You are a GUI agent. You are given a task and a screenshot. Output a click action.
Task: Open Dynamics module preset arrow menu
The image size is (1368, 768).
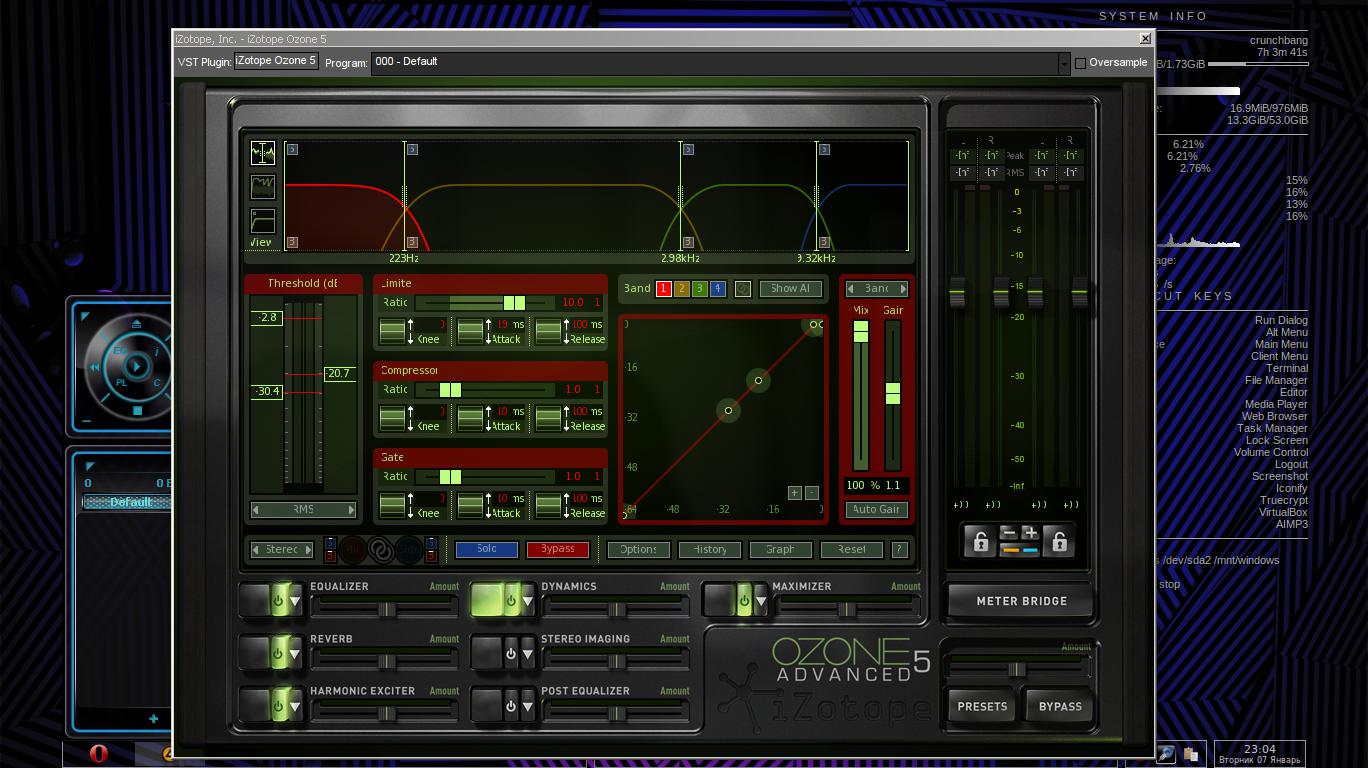click(527, 601)
